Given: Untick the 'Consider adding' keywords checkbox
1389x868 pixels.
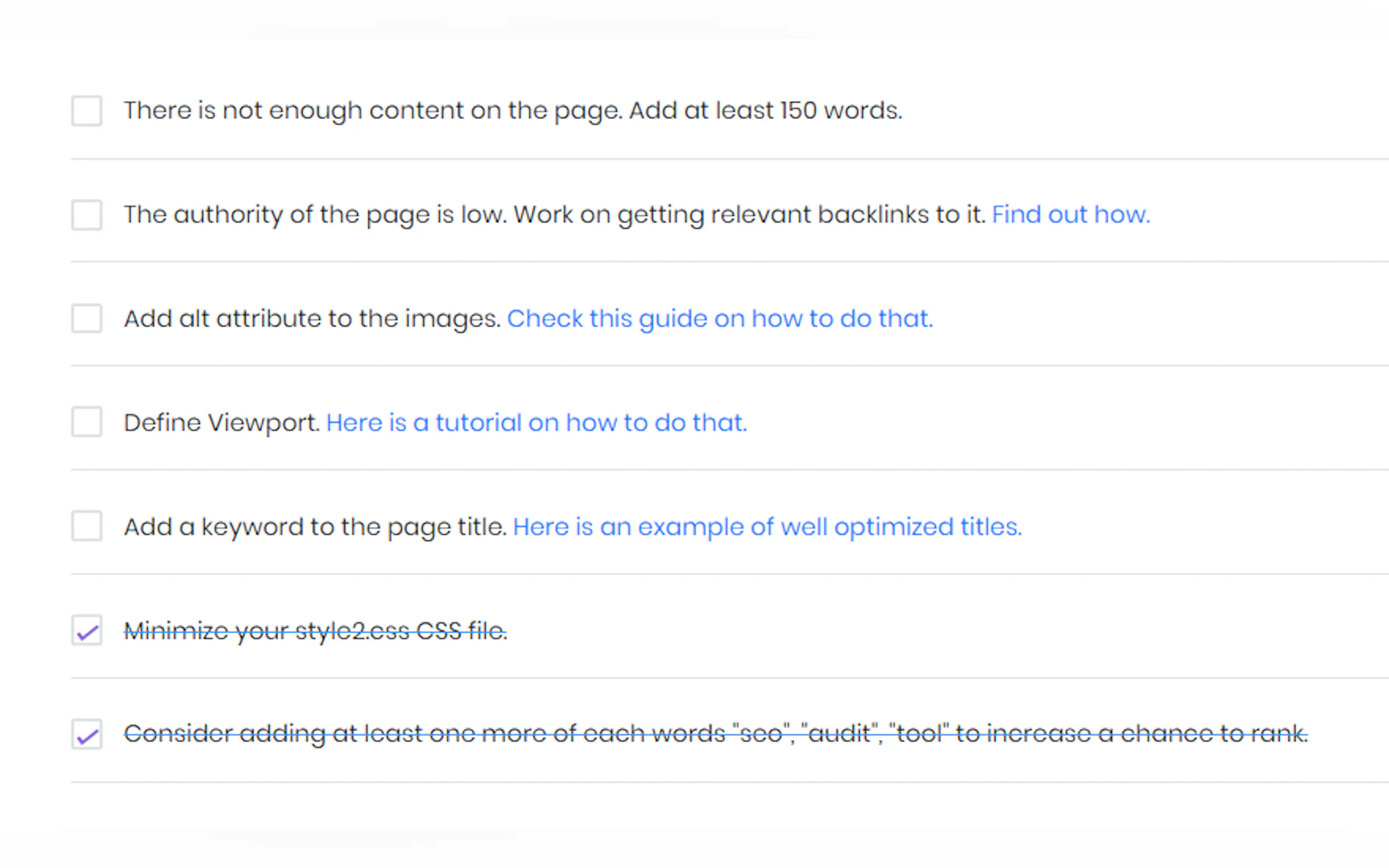Looking at the screenshot, I should (x=87, y=734).
